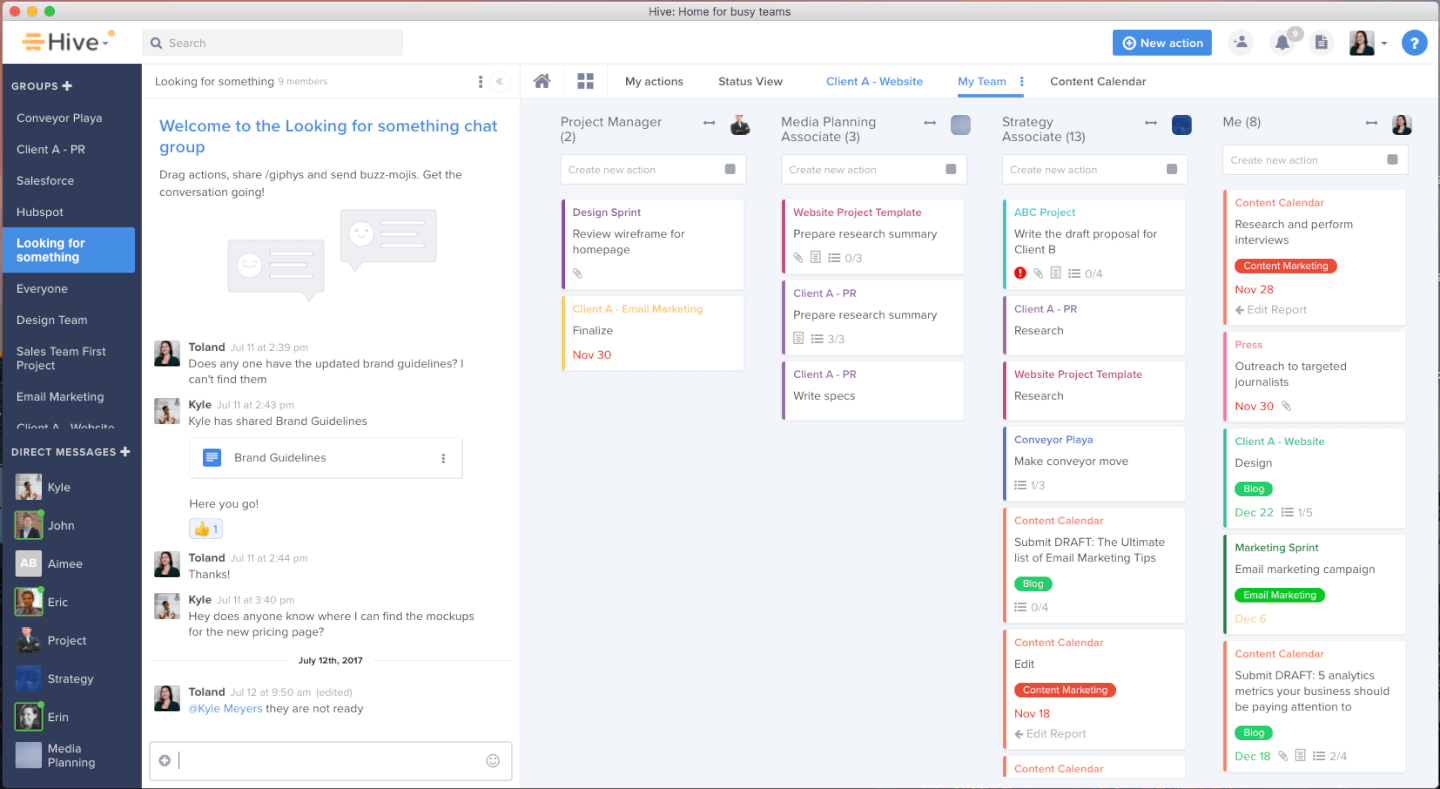Click the red alert icon on ABC Project card
Viewport: 1440px width, 789px height.
click(x=1020, y=273)
